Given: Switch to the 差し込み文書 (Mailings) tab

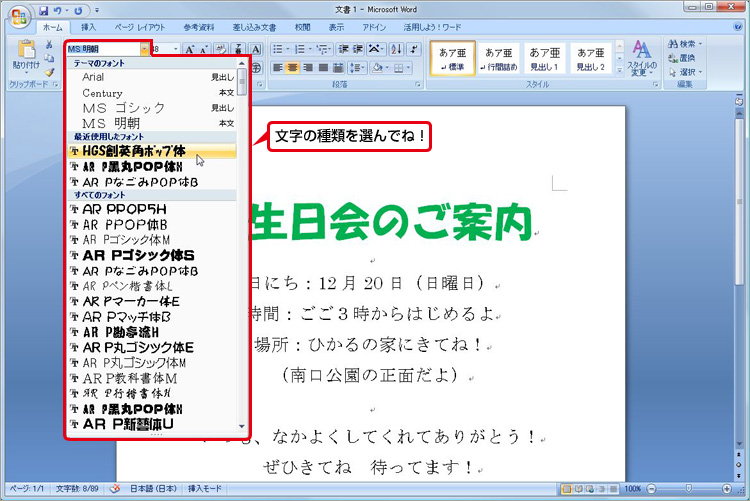Looking at the screenshot, I should pyautogui.click(x=254, y=27).
